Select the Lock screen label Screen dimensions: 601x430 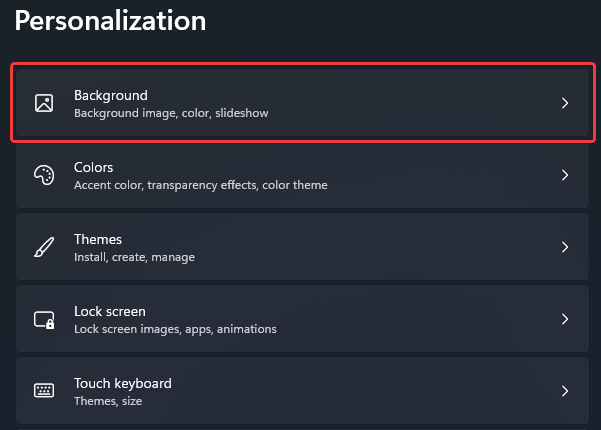pos(110,311)
